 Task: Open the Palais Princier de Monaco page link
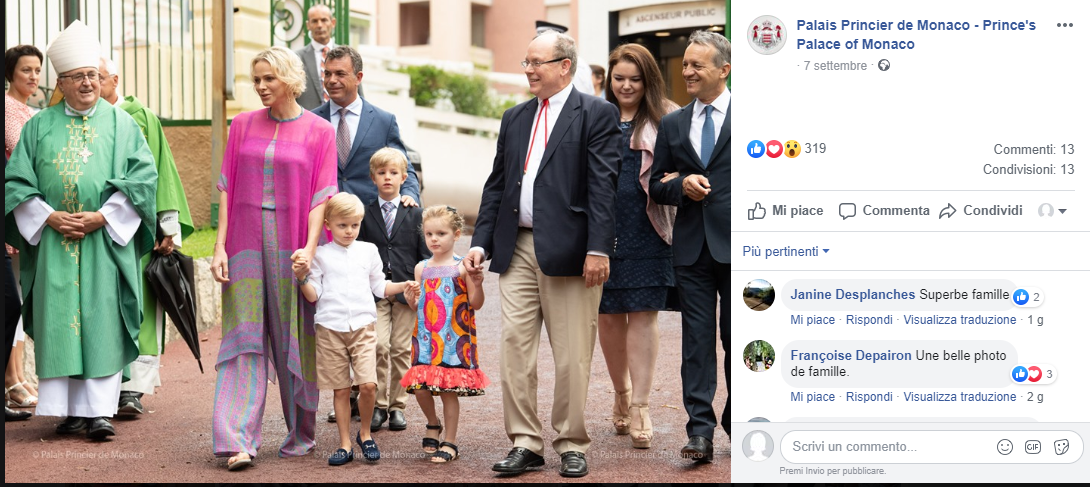click(916, 35)
